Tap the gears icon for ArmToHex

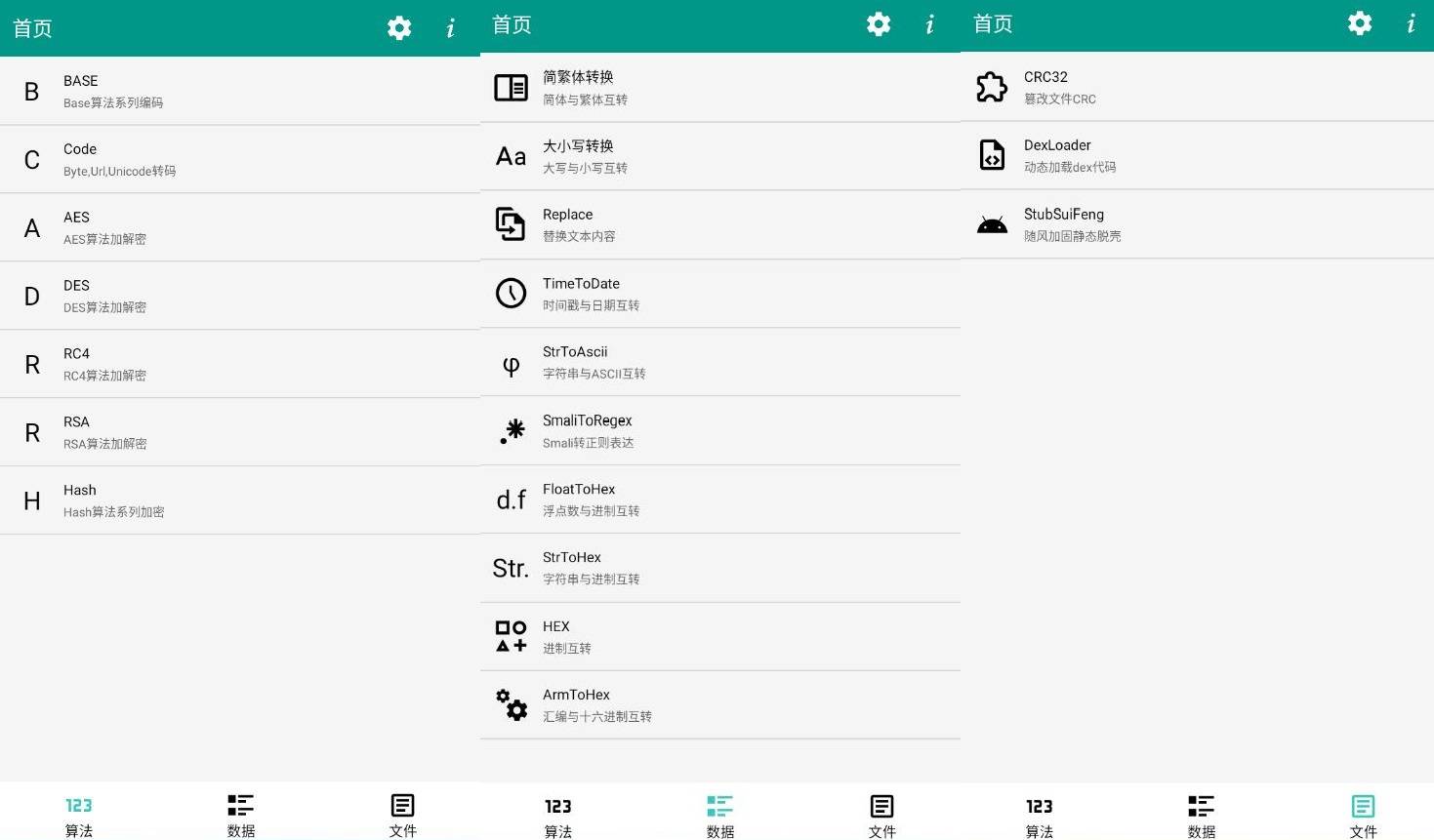[x=511, y=704]
